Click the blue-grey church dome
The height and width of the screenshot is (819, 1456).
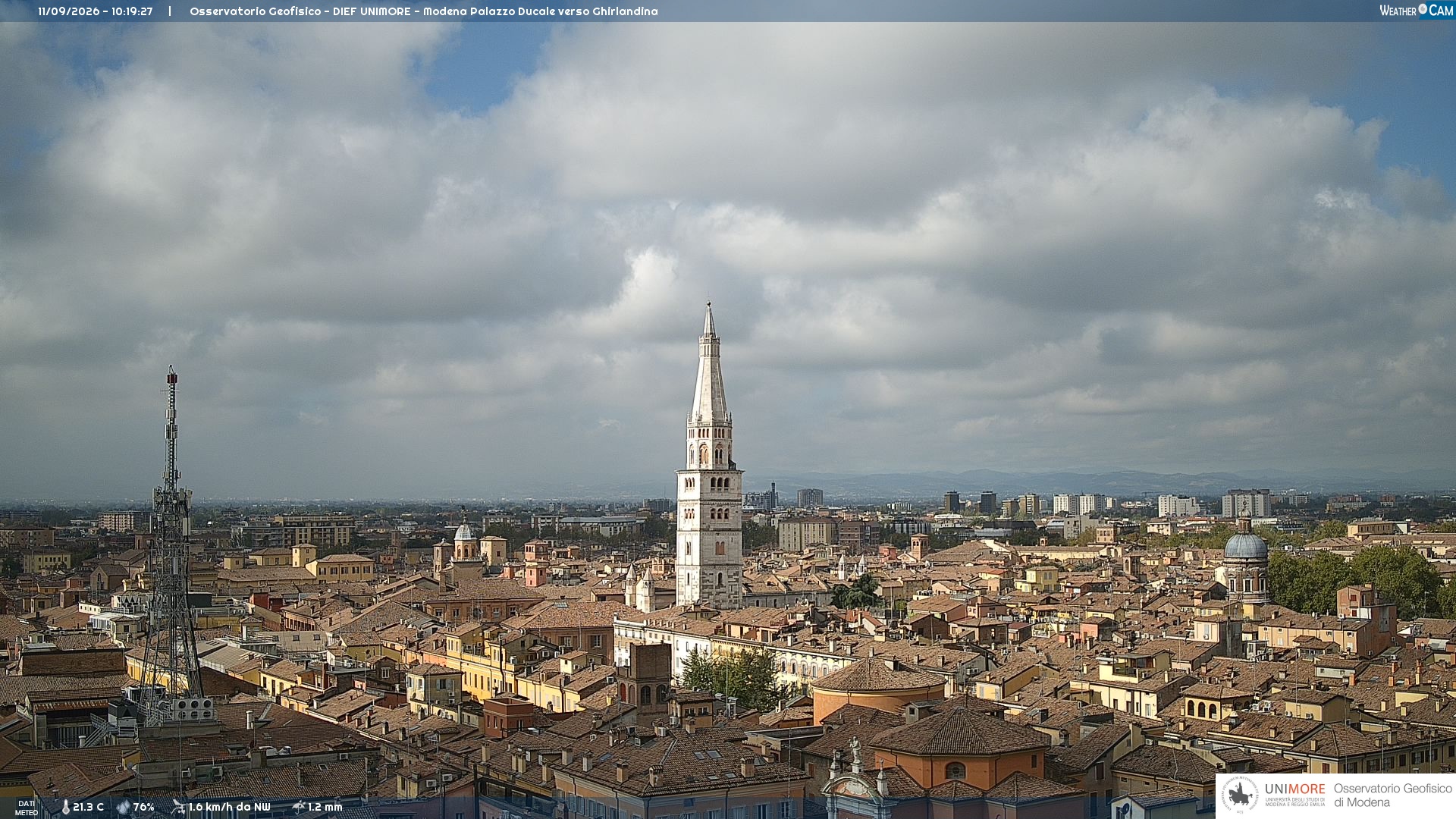tap(1245, 546)
